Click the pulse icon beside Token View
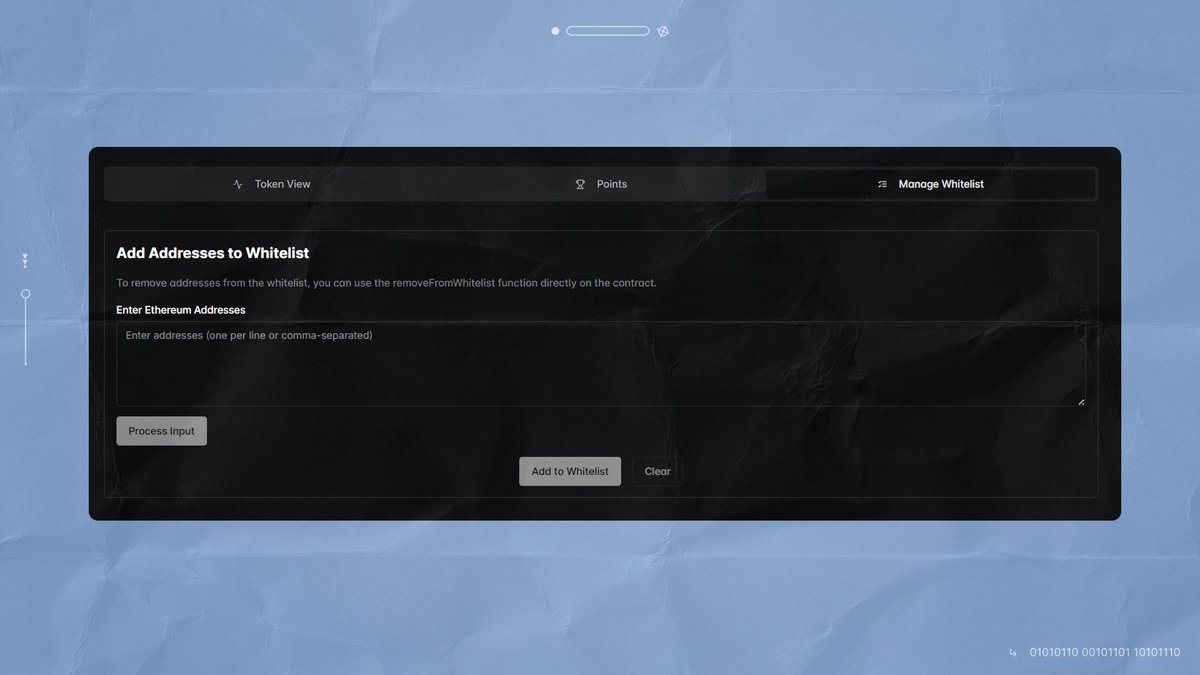The height and width of the screenshot is (675, 1200). click(x=238, y=184)
